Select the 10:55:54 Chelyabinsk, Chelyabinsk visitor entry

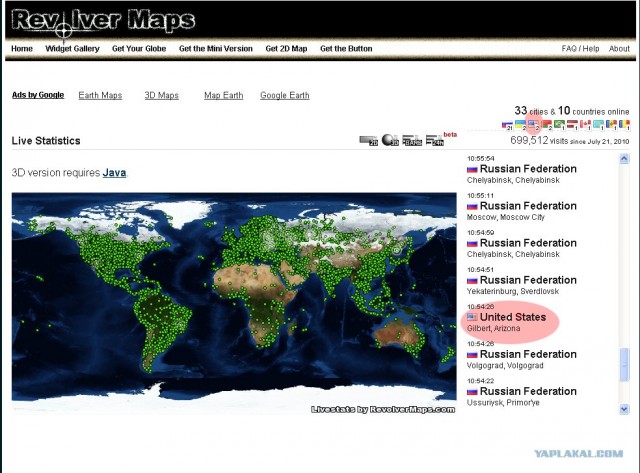click(x=522, y=169)
